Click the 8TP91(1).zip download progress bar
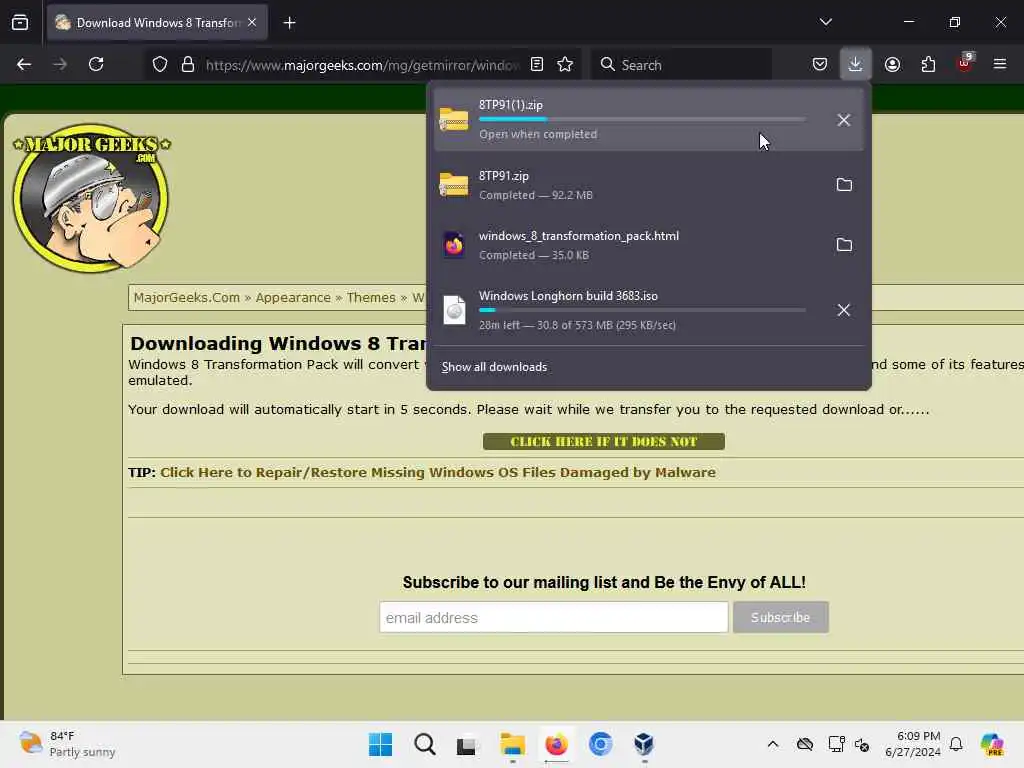The width and height of the screenshot is (1024, 768). 642,120
